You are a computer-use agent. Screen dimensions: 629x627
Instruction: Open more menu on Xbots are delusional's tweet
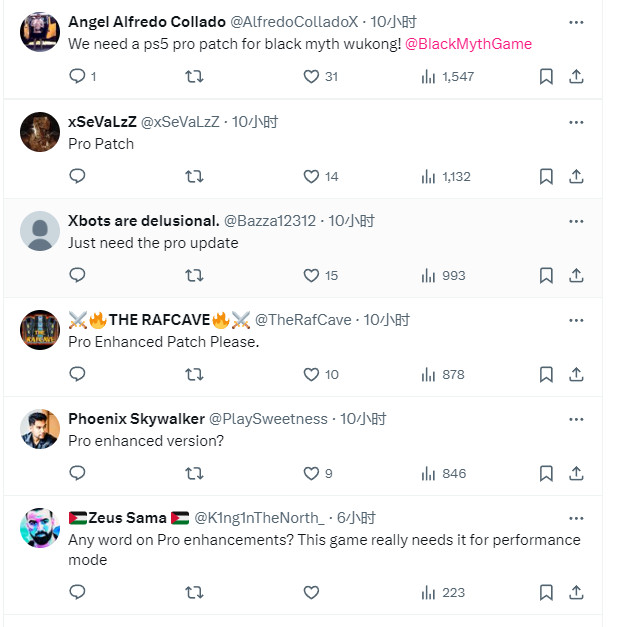(576, 221)
